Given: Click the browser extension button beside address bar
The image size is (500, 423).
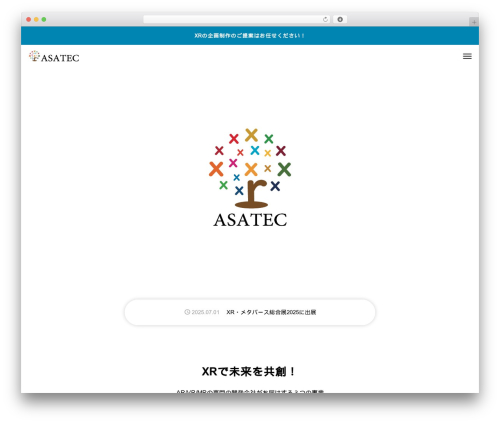Looking at the screenshot, I should [x=340, y=19].
